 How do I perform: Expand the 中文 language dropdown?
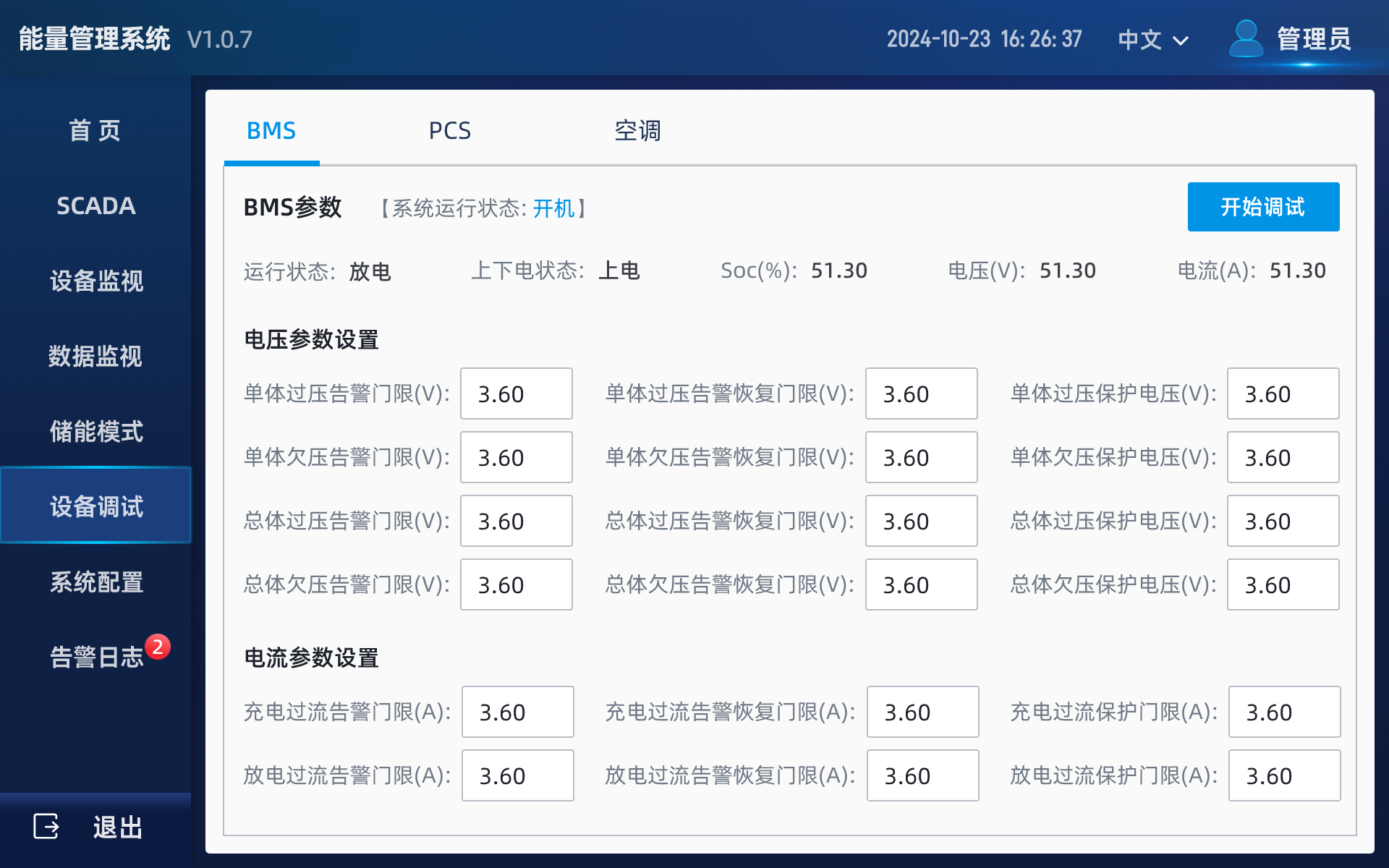coord(1152,40)
